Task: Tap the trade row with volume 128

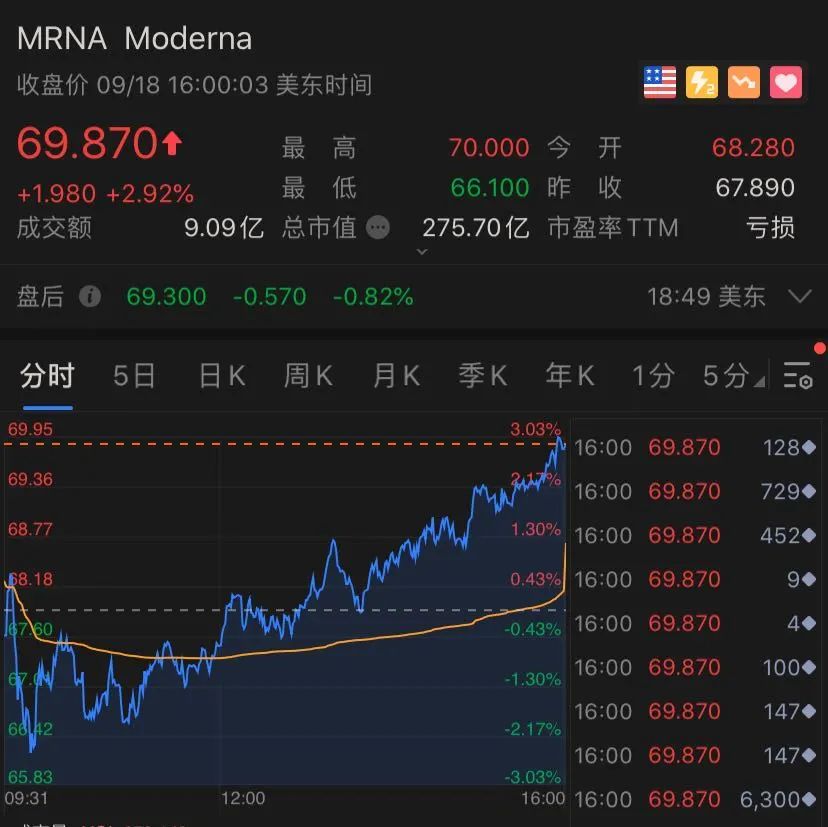Action: click(695, 448)
